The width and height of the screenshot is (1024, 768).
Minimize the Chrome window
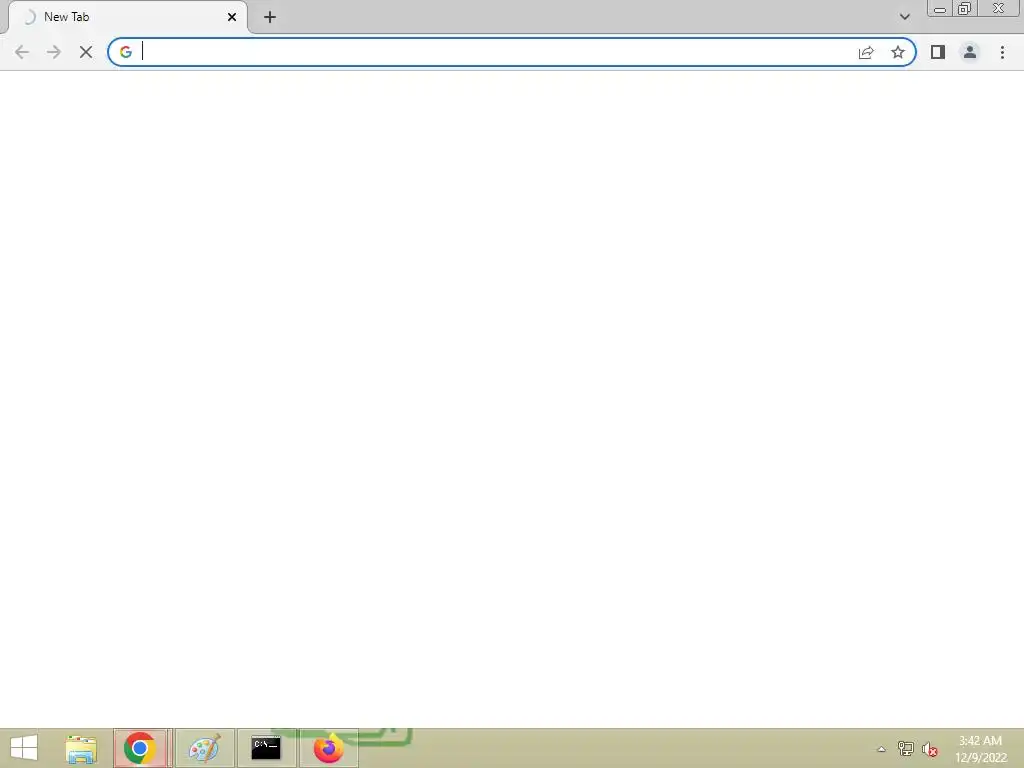pyautogui.click(x=940, y=8)
